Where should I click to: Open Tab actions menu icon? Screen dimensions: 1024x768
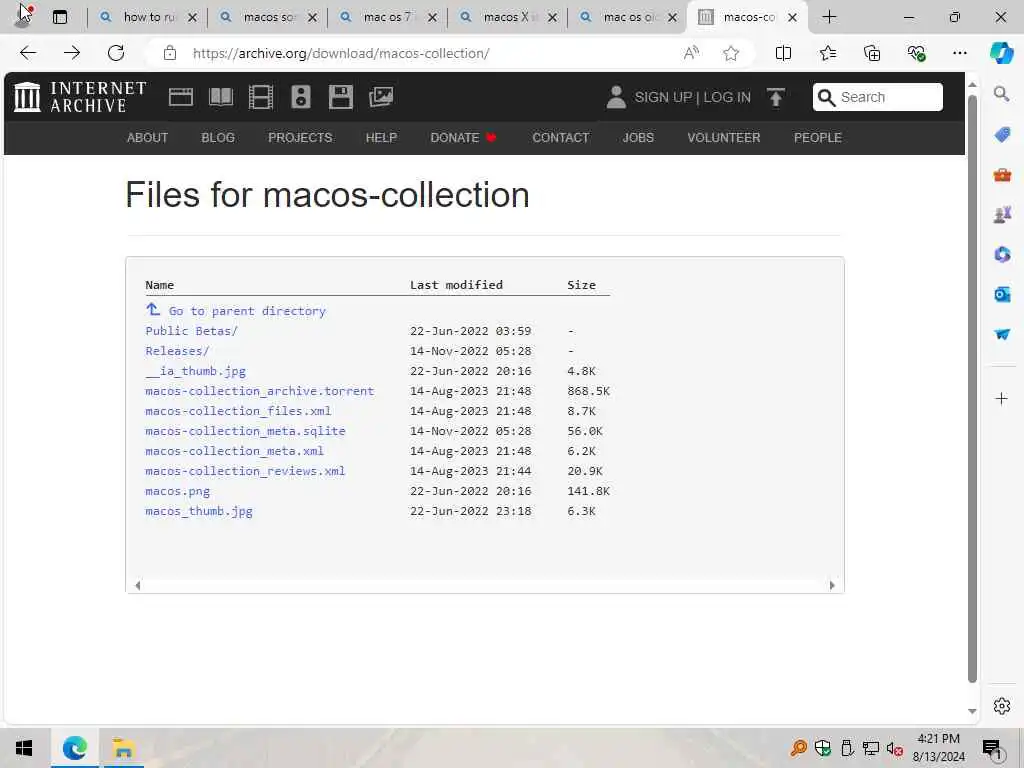click(59, 17)
